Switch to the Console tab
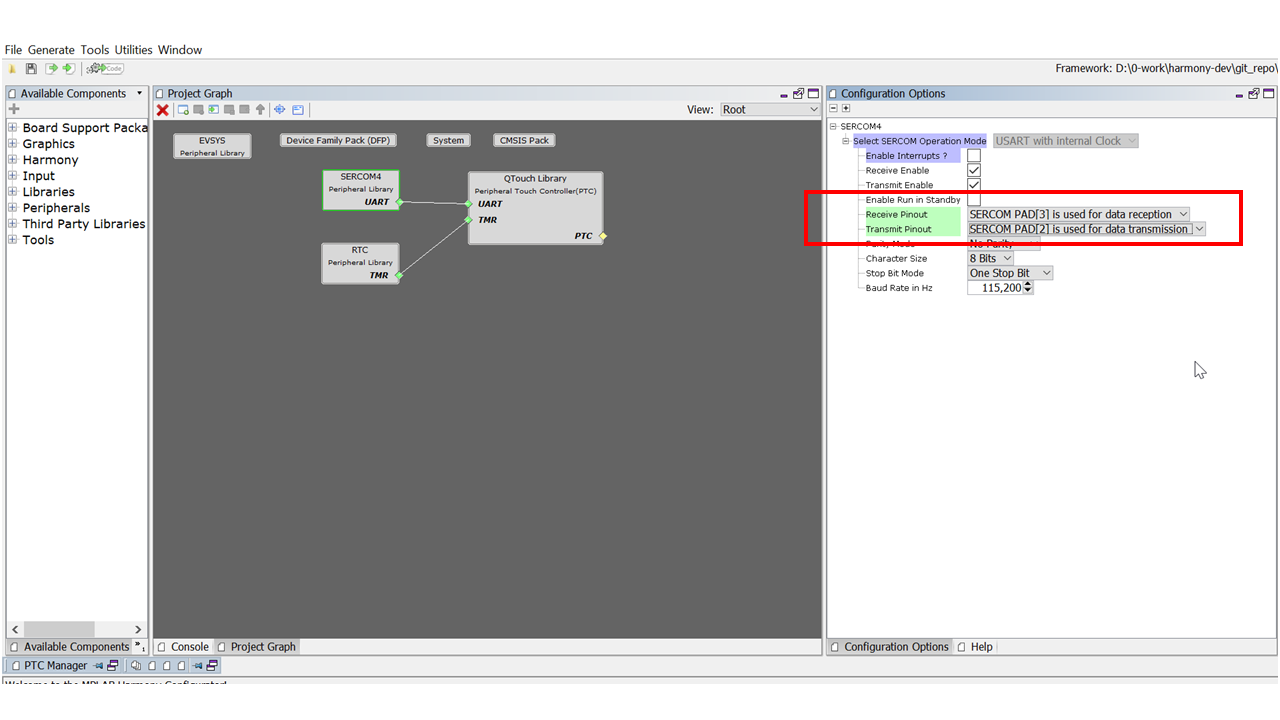This screenshot has width=1280, height=720. point(183,647)
